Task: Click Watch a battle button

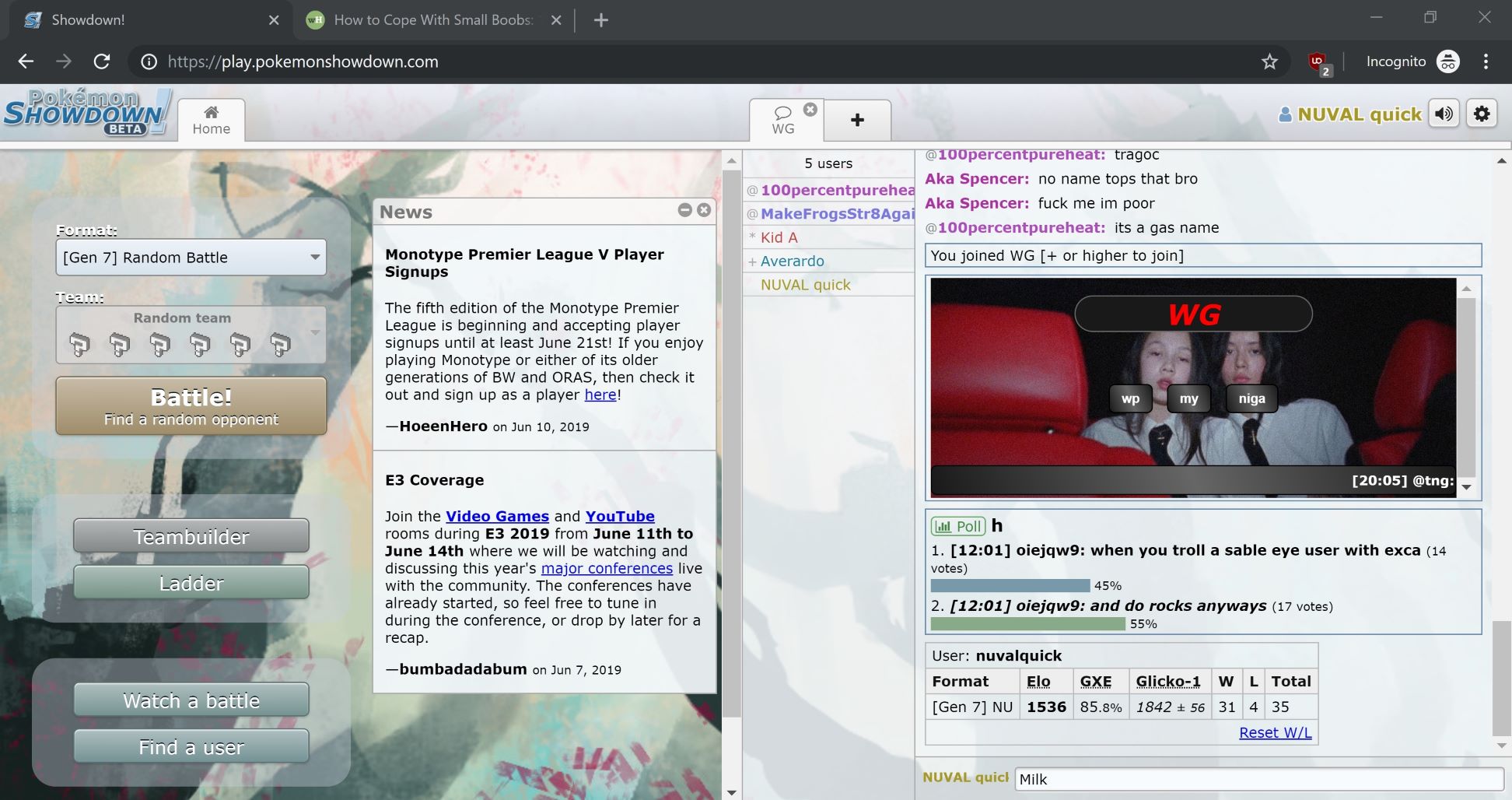Action: (x=191, y=700)
